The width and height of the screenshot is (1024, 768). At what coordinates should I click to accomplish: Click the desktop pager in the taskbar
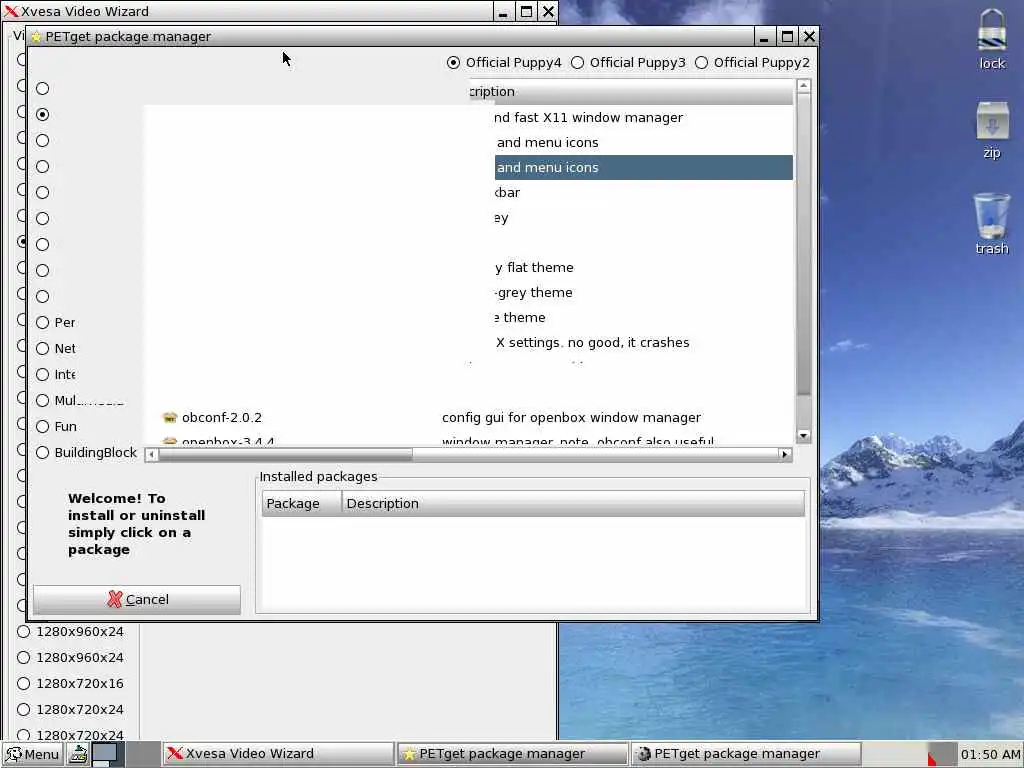point(125,754)
